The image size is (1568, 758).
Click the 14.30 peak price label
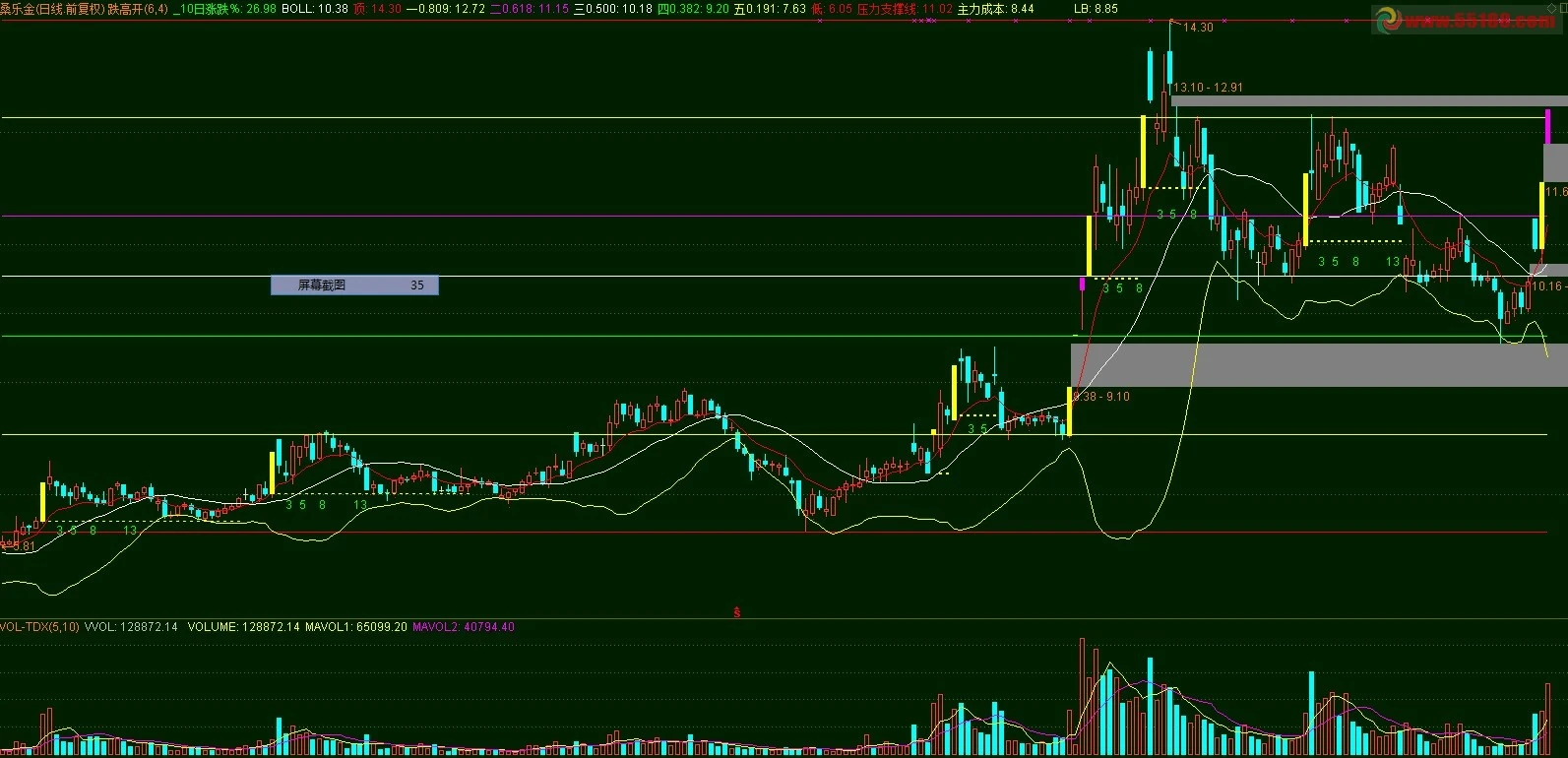[1198, 28]
